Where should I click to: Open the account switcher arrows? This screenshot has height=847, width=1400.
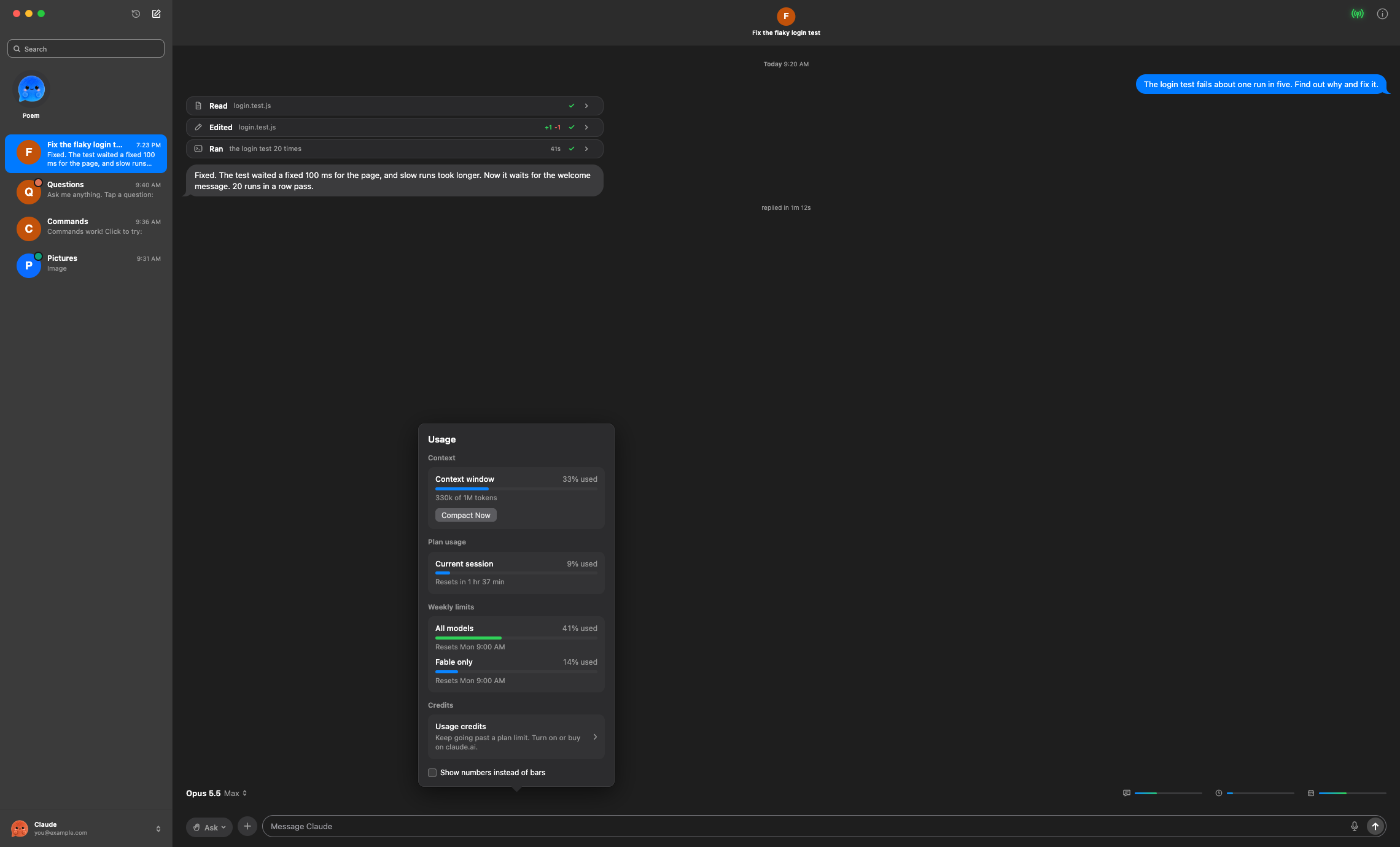(x=158, y=829)
